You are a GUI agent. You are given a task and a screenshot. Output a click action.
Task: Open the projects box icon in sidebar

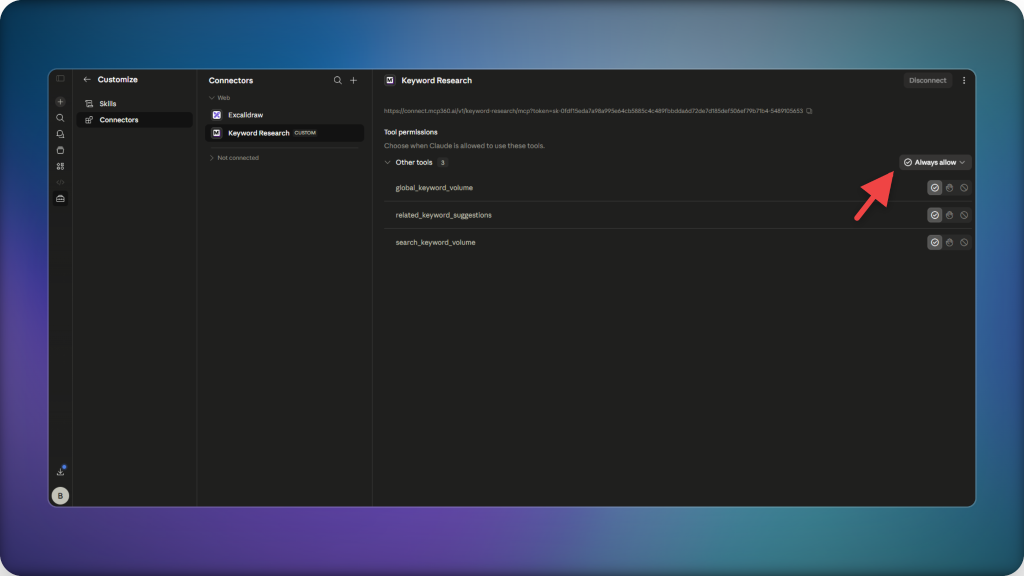60,150
